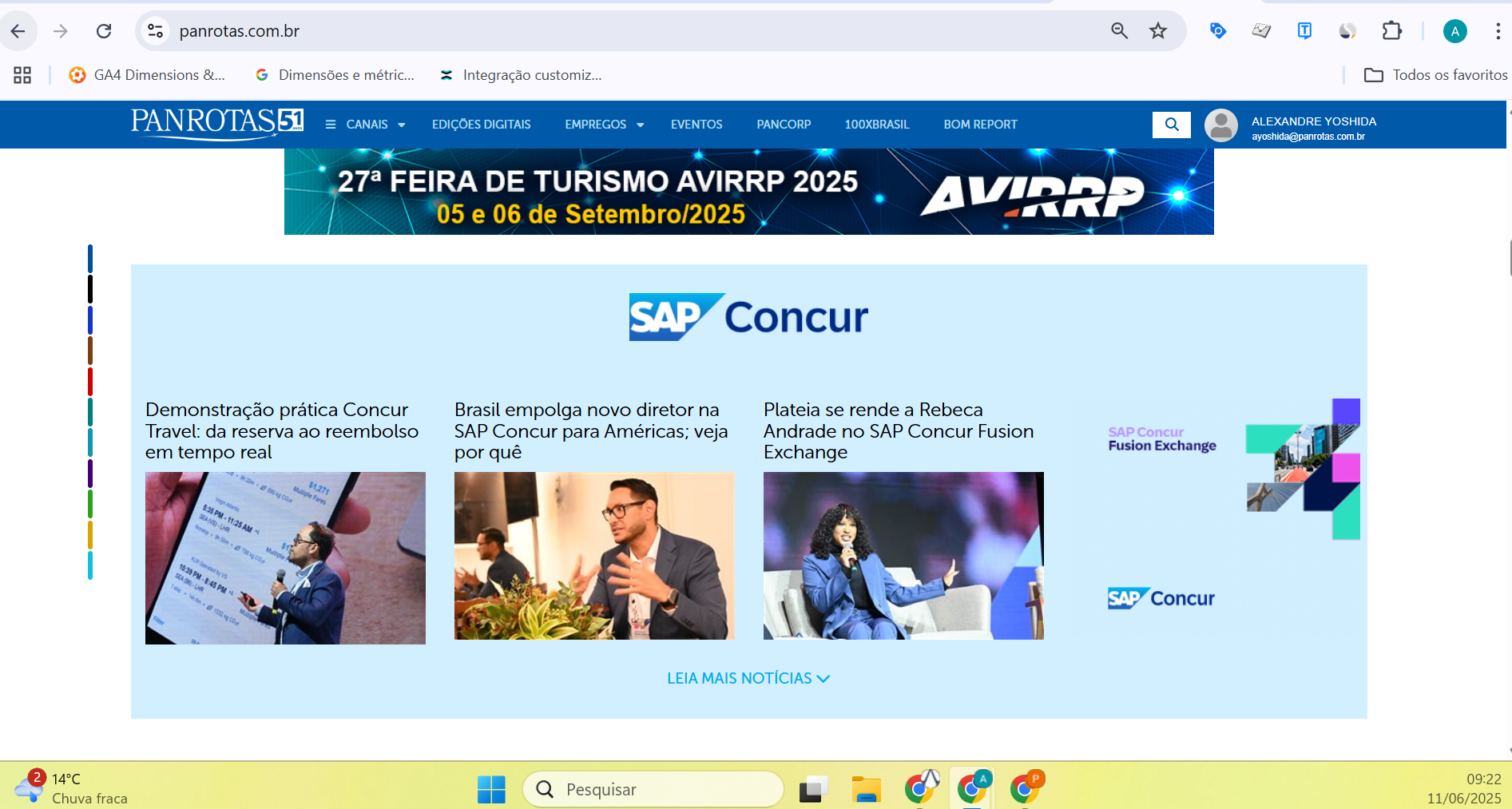
Task: Click the address bar URL panrotas.com.br
Action: pyautogui.click(x=240, y=31)
